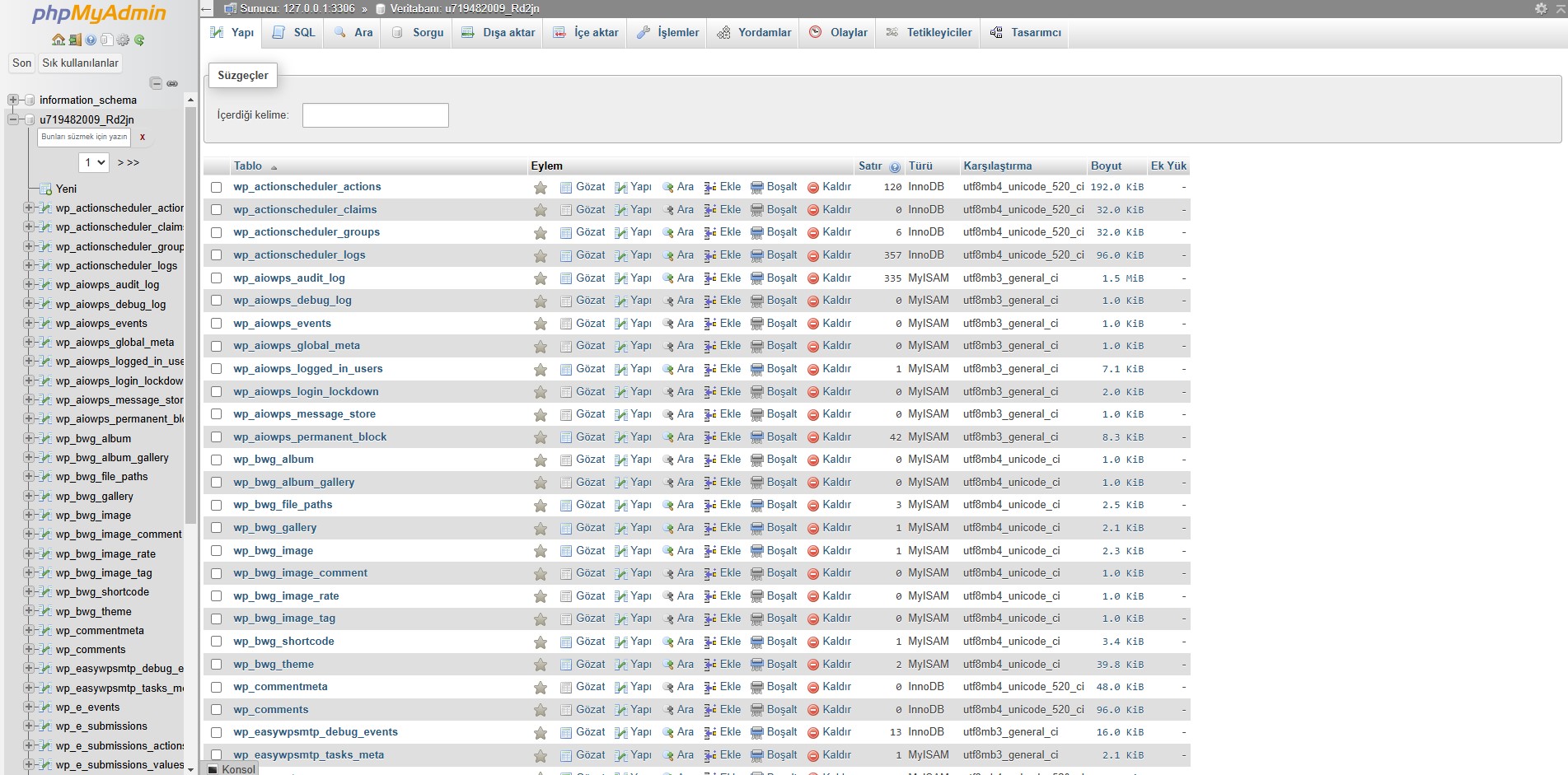Click the Son button in sidebar

[22, 63]
